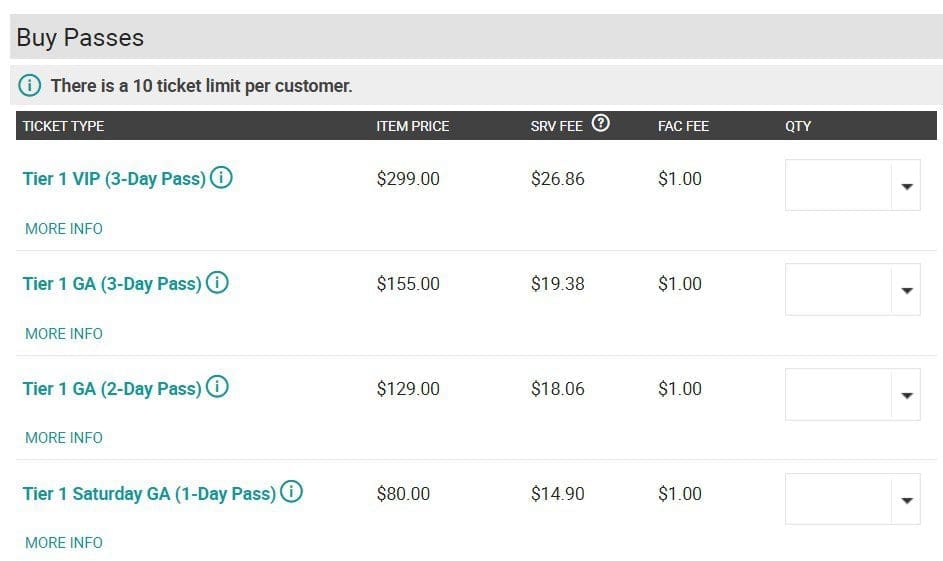Select the Tier 1 VIP (3-Day Pass) title link

pyautogui.click(x=114, y=179)
